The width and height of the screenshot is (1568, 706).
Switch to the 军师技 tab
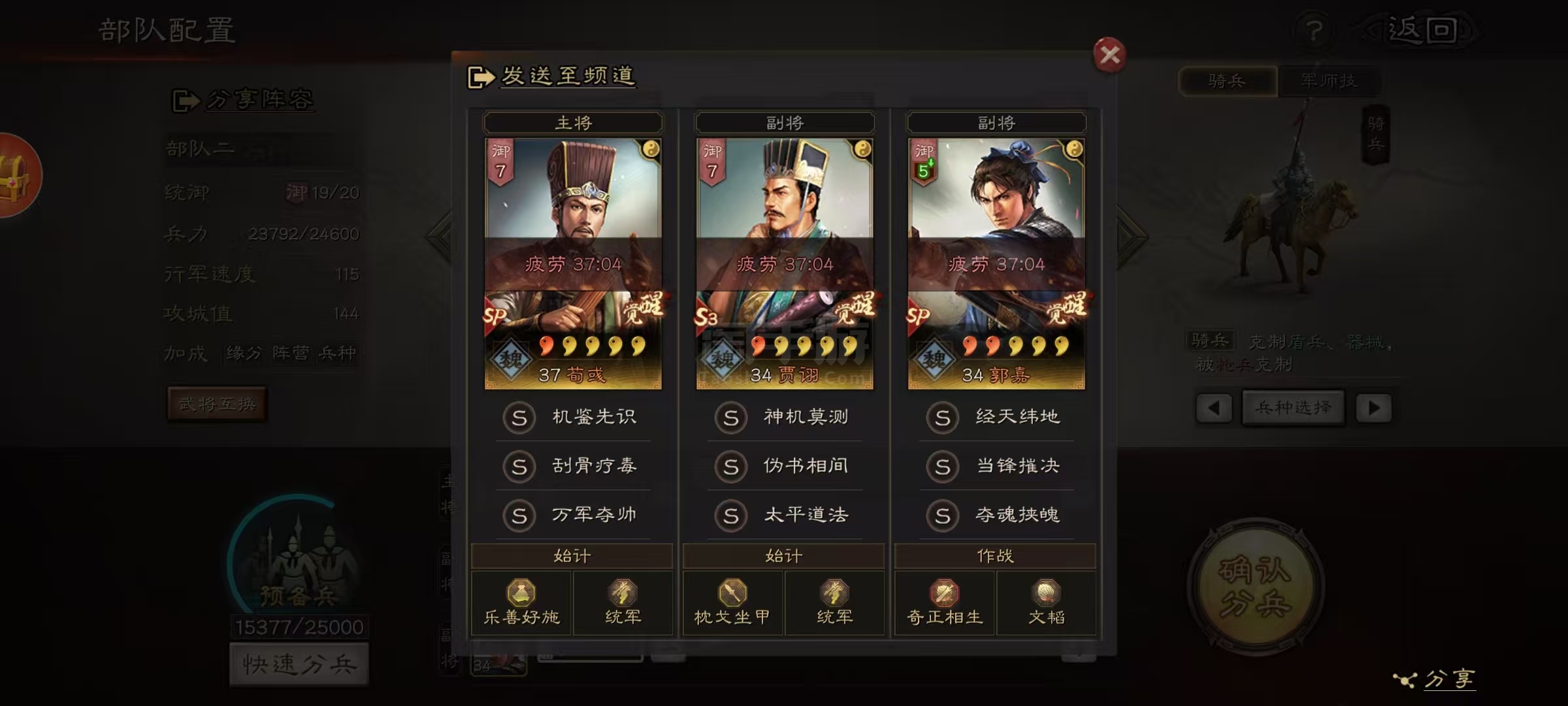tap(1329, 81)
